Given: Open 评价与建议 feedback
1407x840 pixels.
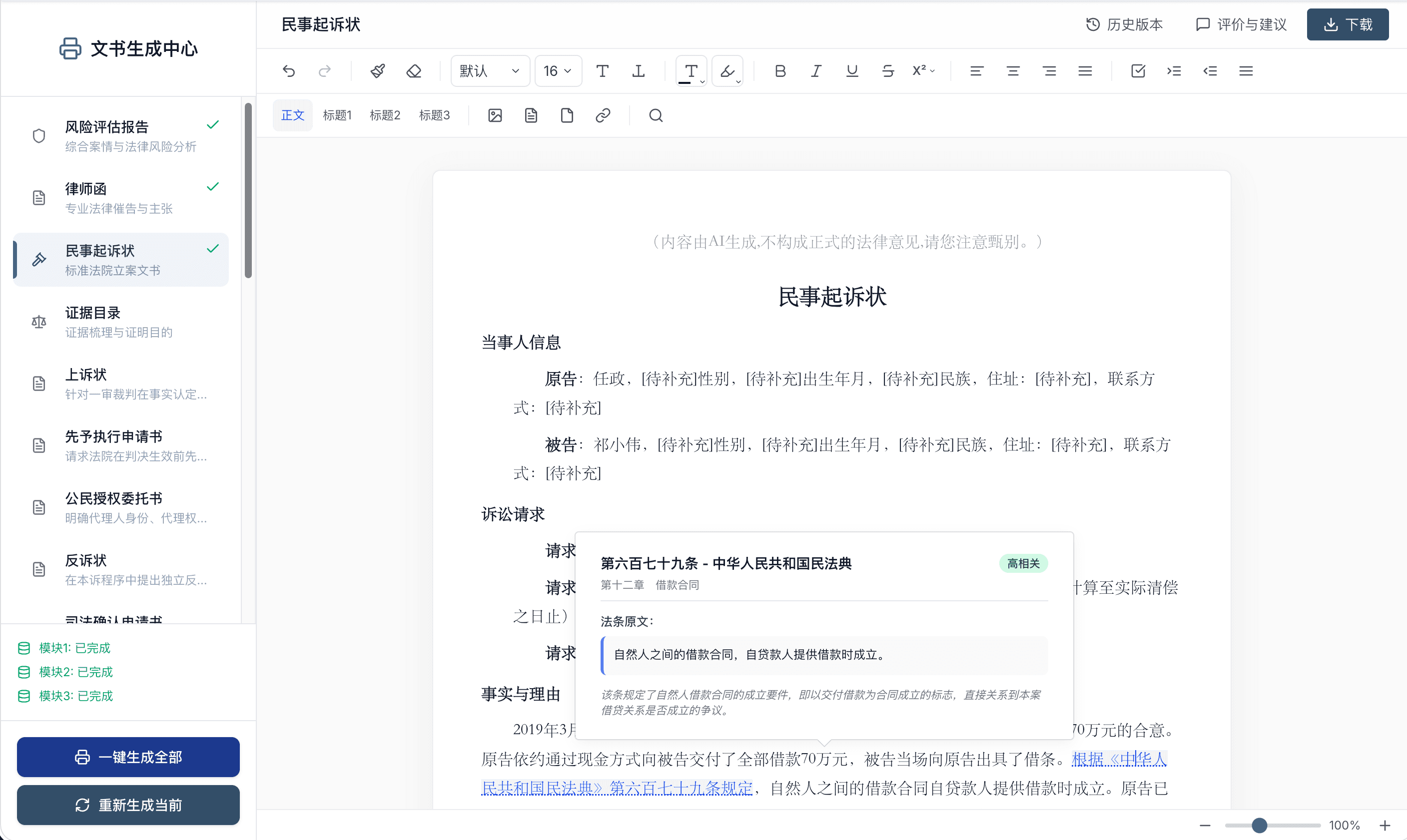Looking at the screenshot, I should [x=1241, y=24].
